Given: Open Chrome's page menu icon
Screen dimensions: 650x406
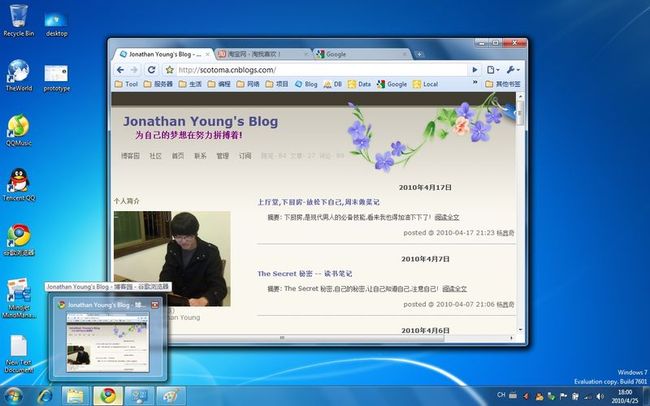Looking at the screenshot, I should pos(493,70).
